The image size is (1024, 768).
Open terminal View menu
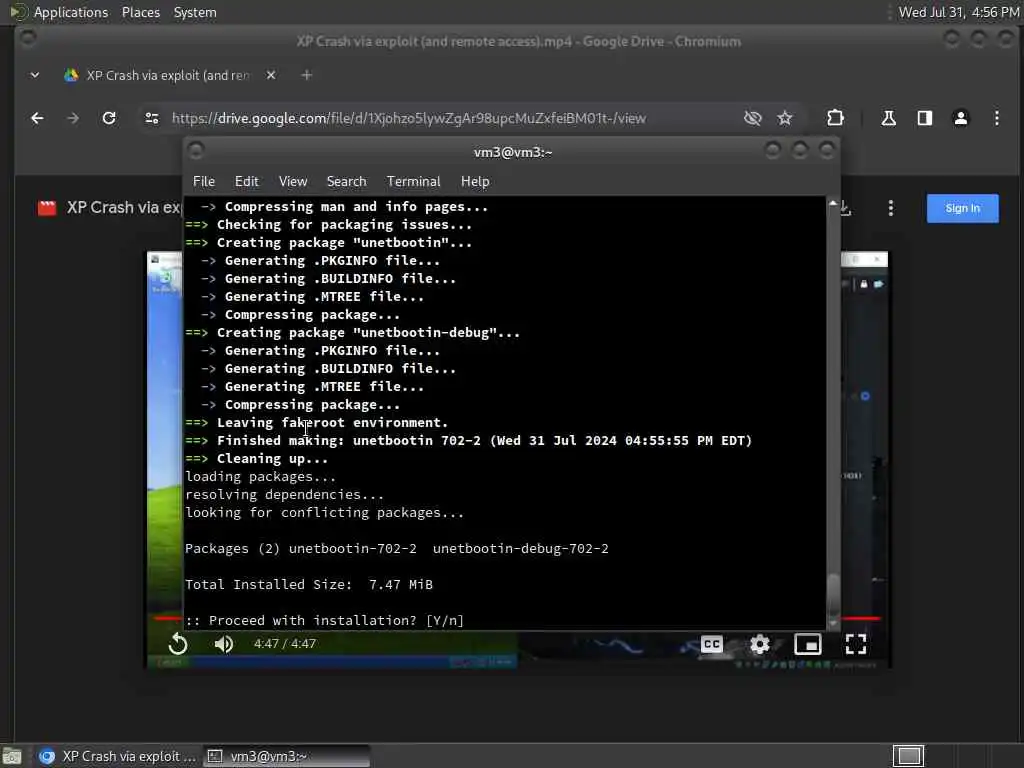293,182
